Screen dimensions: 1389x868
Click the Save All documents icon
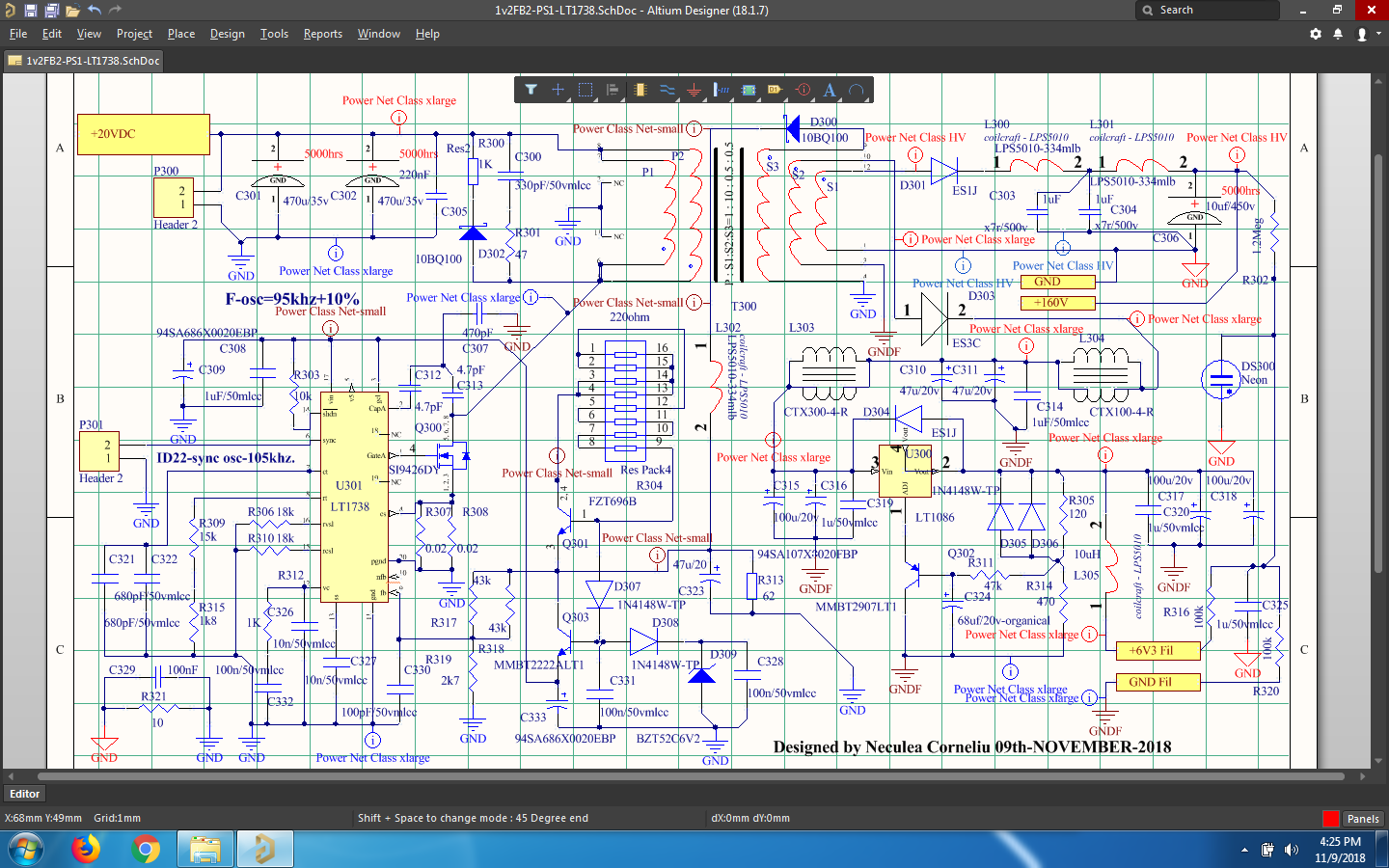coord(51,10)
